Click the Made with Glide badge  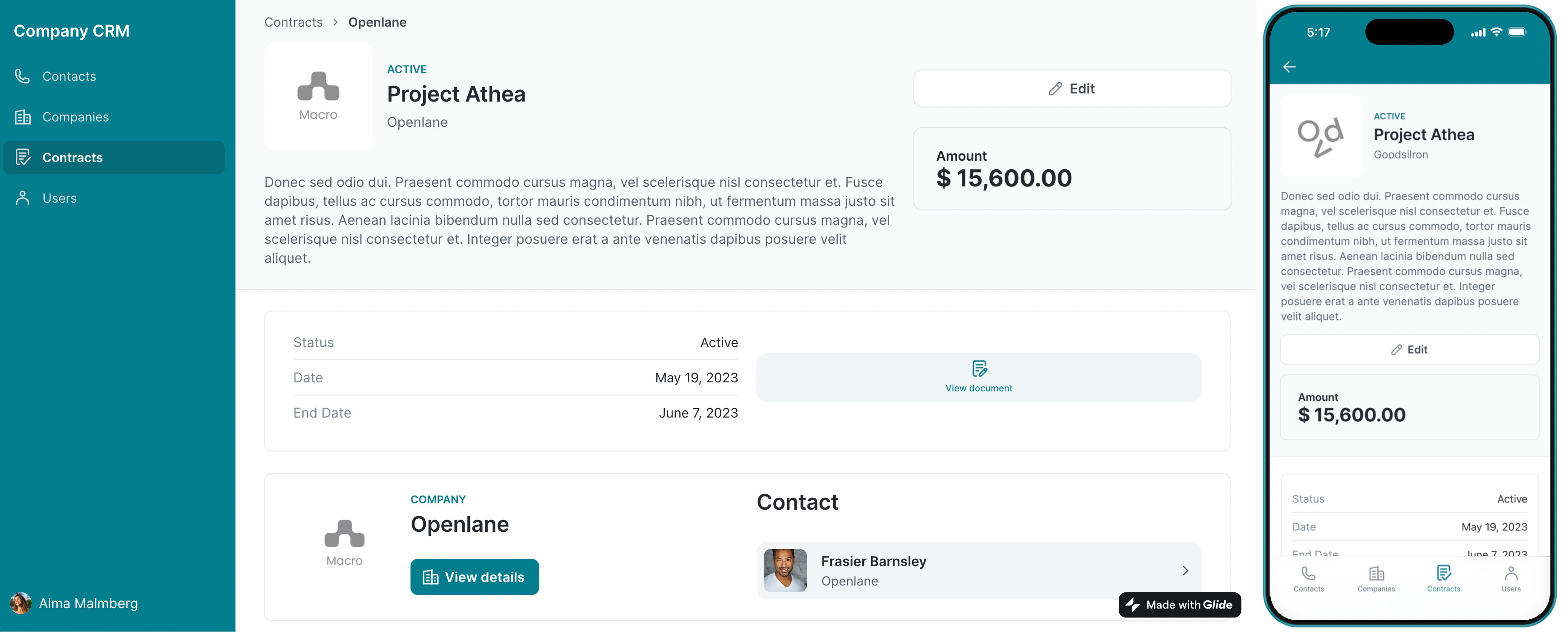[1179, 604]
